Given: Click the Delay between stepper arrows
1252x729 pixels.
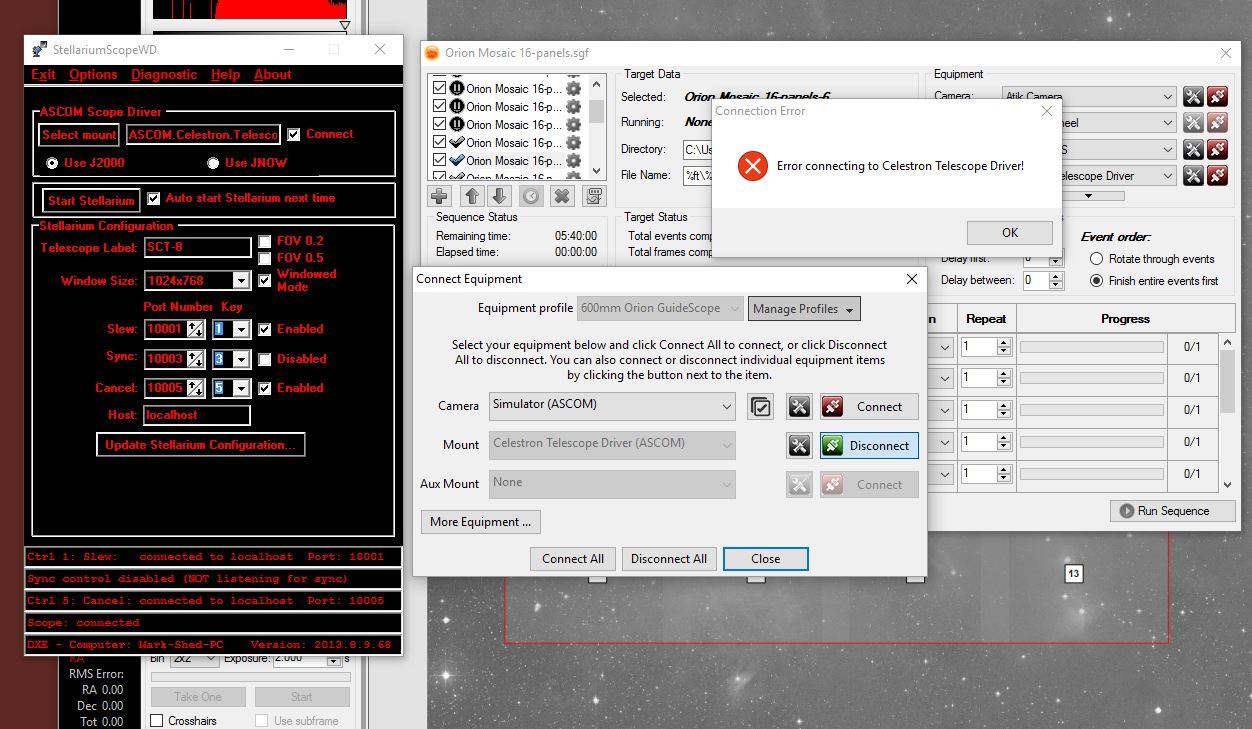Looking at the screenshot, I should tap(1055, 281).
